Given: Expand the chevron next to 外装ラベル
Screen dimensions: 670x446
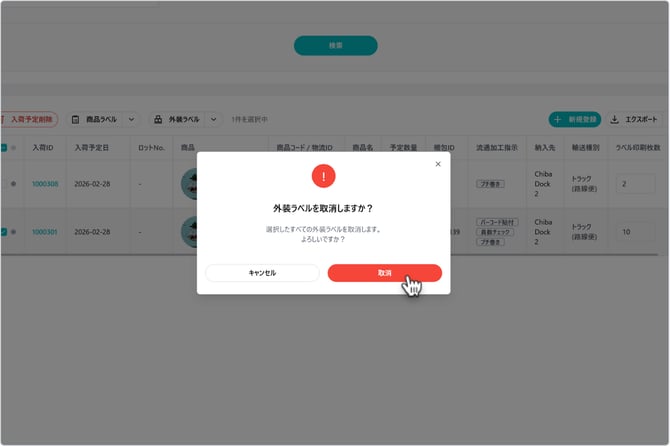Looking at the screenshot, I should tap(213, 119).
